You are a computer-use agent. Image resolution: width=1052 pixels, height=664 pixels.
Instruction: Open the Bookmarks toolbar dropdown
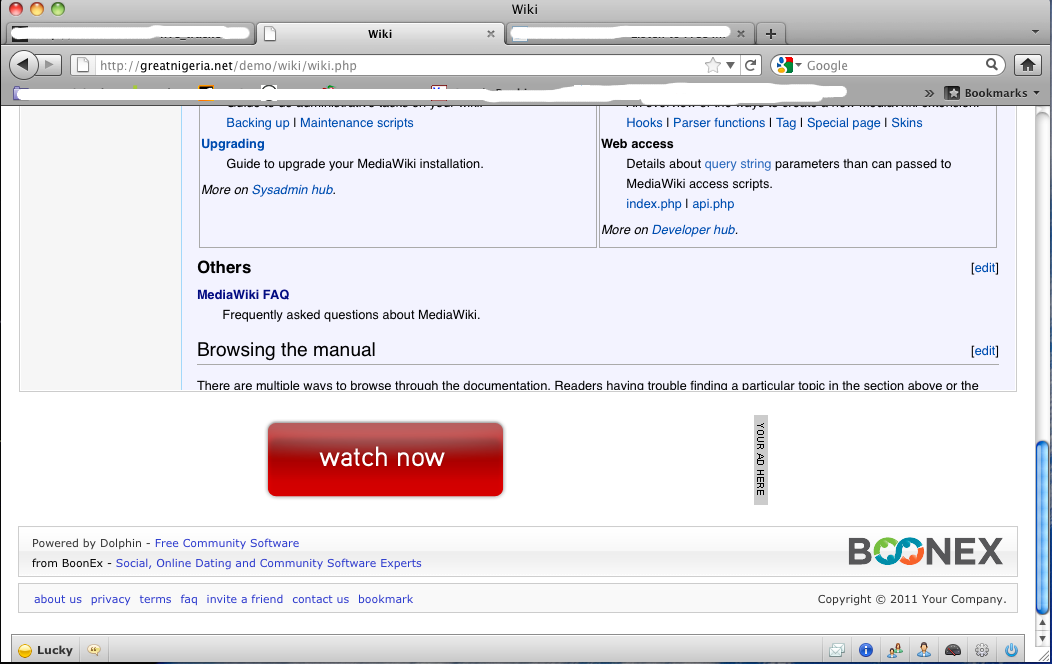point(992,93)
